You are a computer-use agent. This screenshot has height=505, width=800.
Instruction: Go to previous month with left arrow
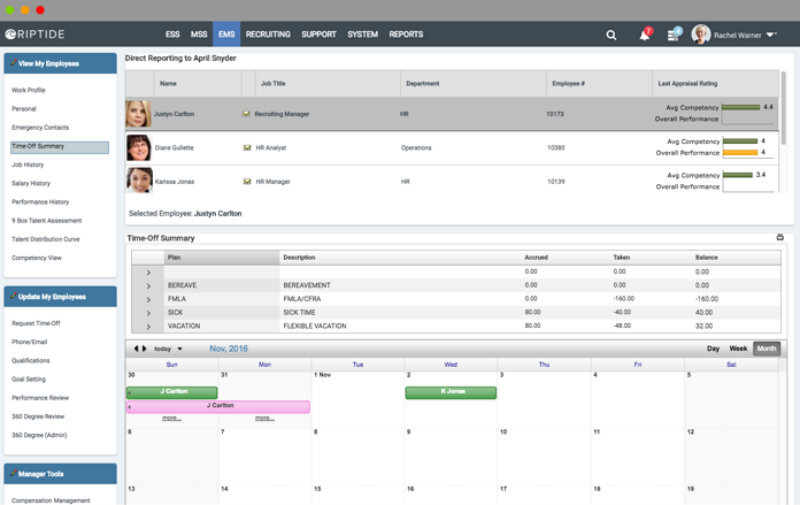tap(135, 349)
